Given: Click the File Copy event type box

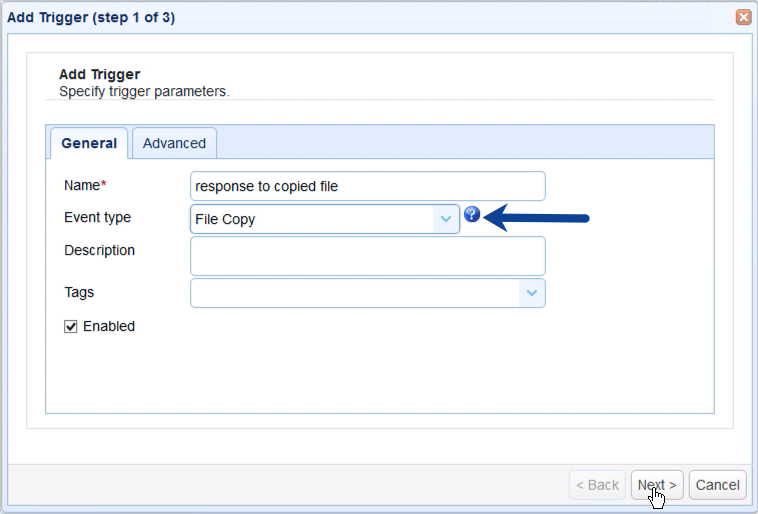Looking at the screenshot, I should [x=312, y=219].
